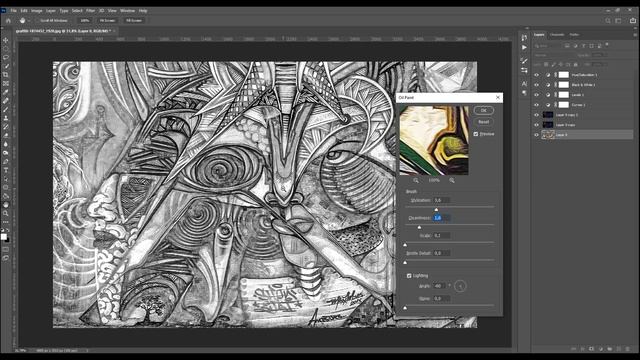Select the Elliptical Marquee tool
Viewport: 640px width, 360px height.
tap(6, 49)
